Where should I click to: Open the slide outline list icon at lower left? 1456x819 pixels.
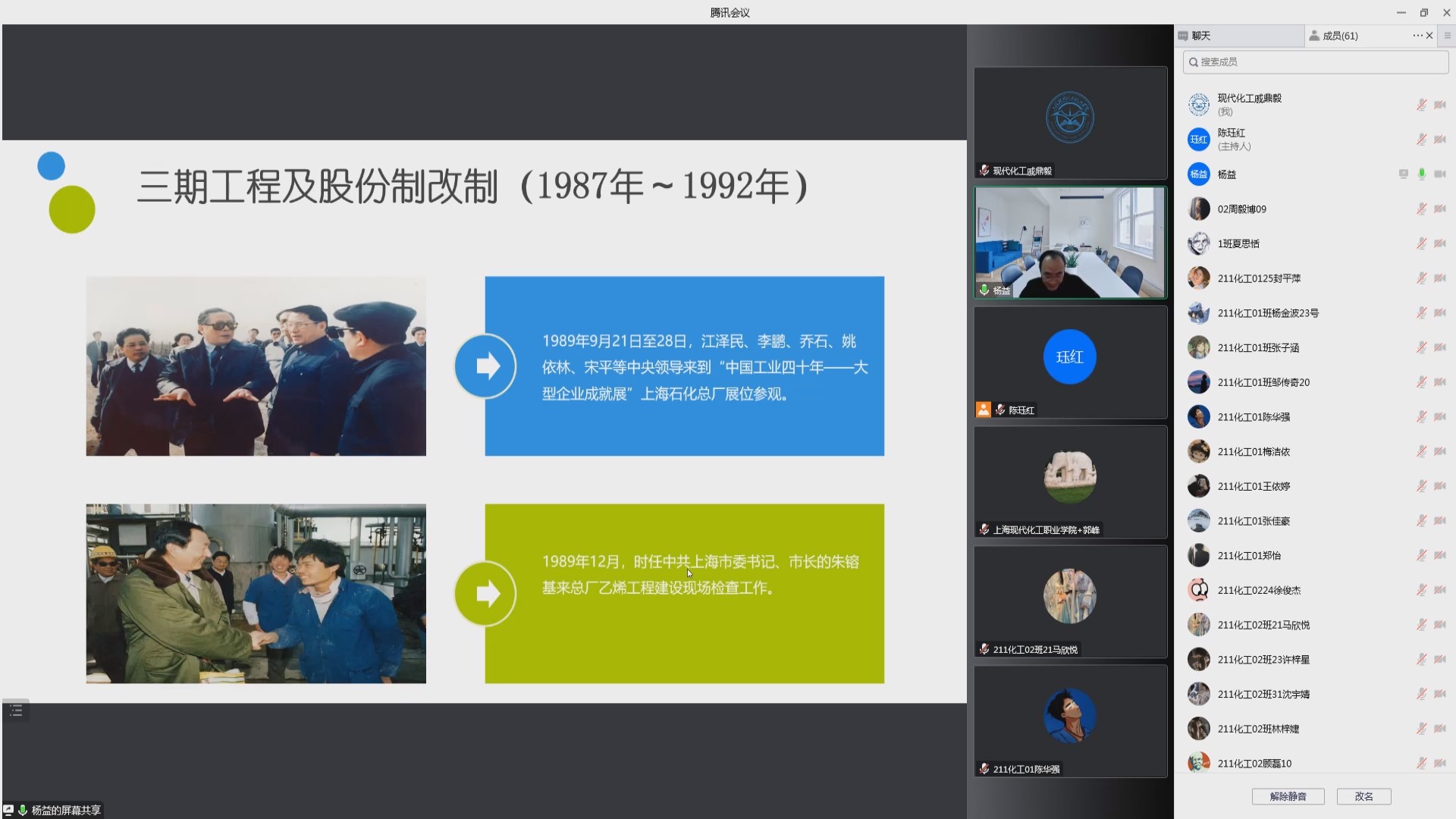[16, 711]
